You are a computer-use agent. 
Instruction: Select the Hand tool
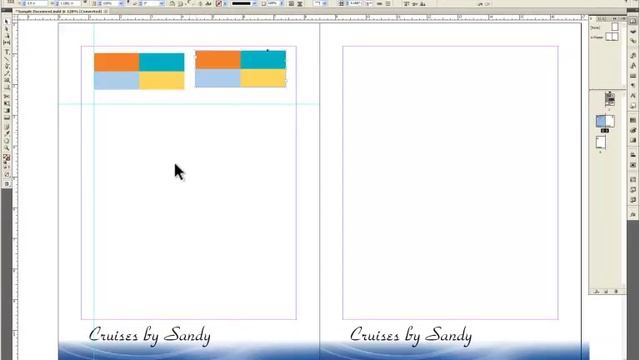pyautogui.click(x=7, y=141)
